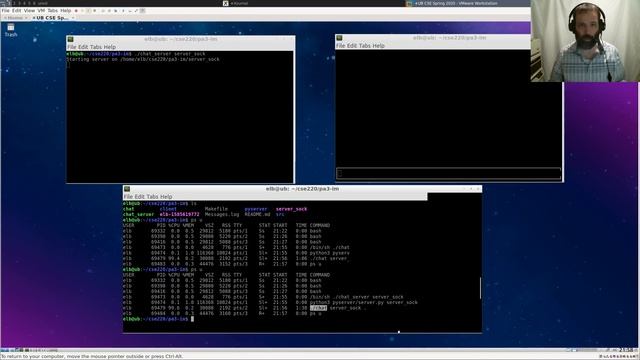Select the UB CSE Sp... VM tab
This screenshot has width=640, height=360.
[52, 18]
